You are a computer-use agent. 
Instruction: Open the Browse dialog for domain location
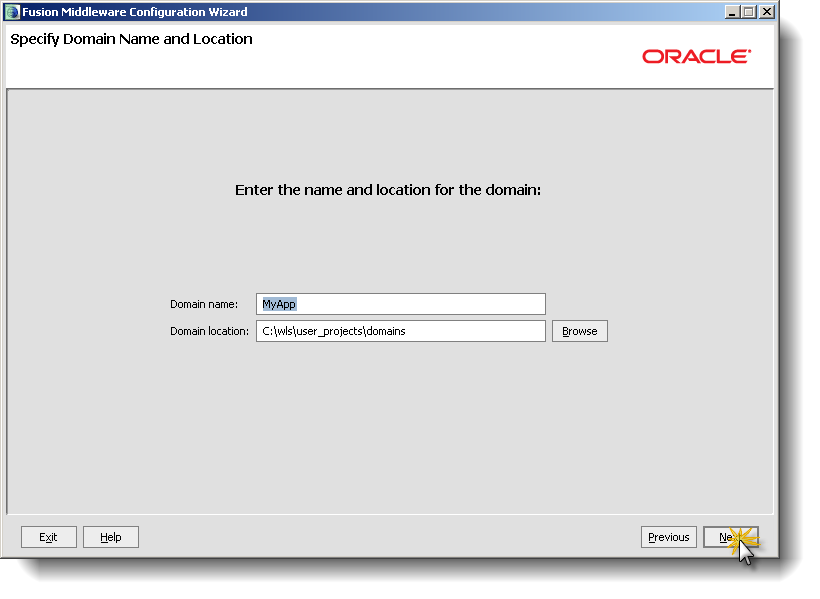pos(579,330)
